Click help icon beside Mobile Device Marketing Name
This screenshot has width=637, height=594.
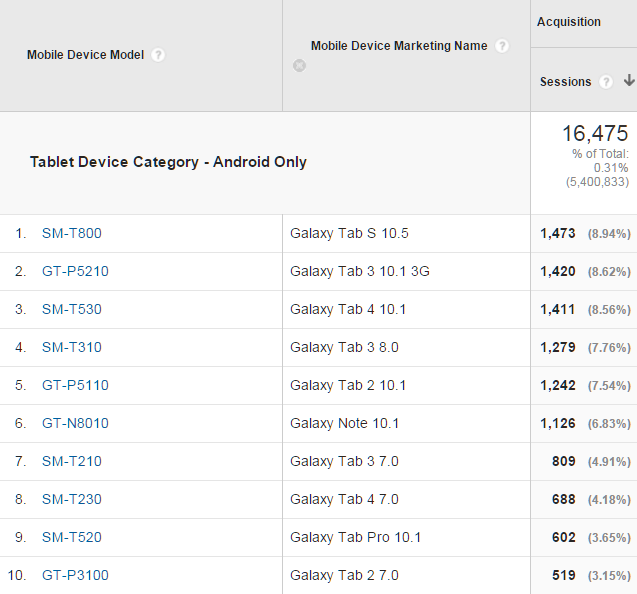point(502,46)
